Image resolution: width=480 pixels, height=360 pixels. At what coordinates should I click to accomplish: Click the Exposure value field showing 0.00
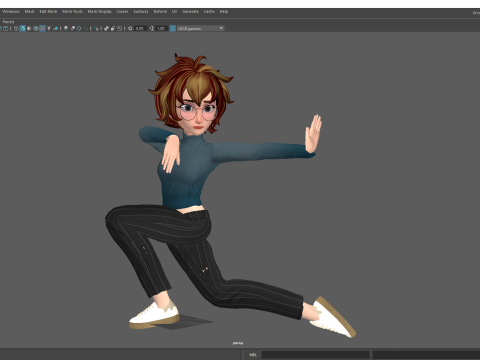pyautogui.click(x=140, y=28)
